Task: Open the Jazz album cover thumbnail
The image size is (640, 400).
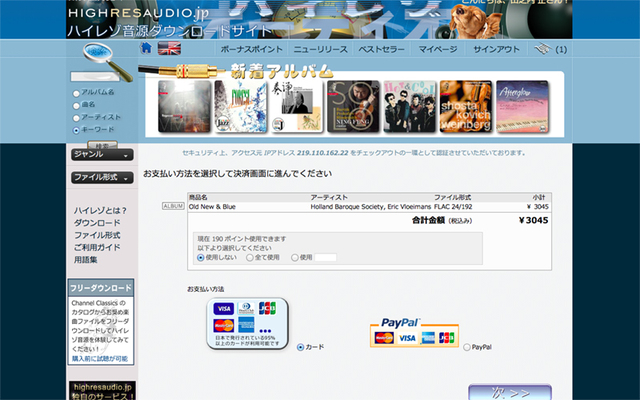Action: [241, 107]
